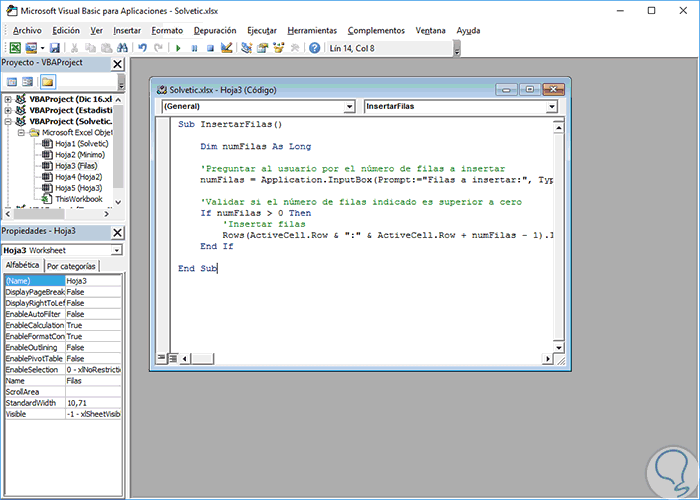Close the Propiedades - Hoja3 panel
The height and width of the screenshot is (500, 700).
click(117, 231)
